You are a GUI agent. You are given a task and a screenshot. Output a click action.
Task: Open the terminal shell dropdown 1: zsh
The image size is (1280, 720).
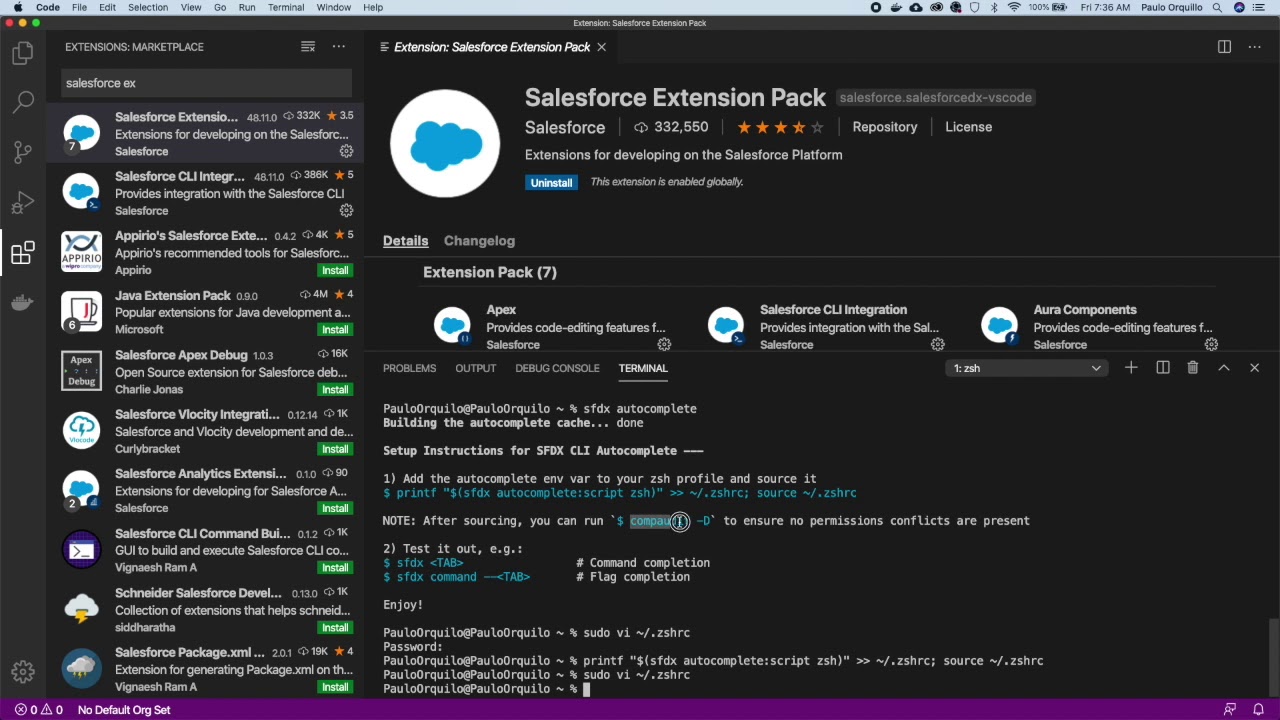(x=1027, y=368)
